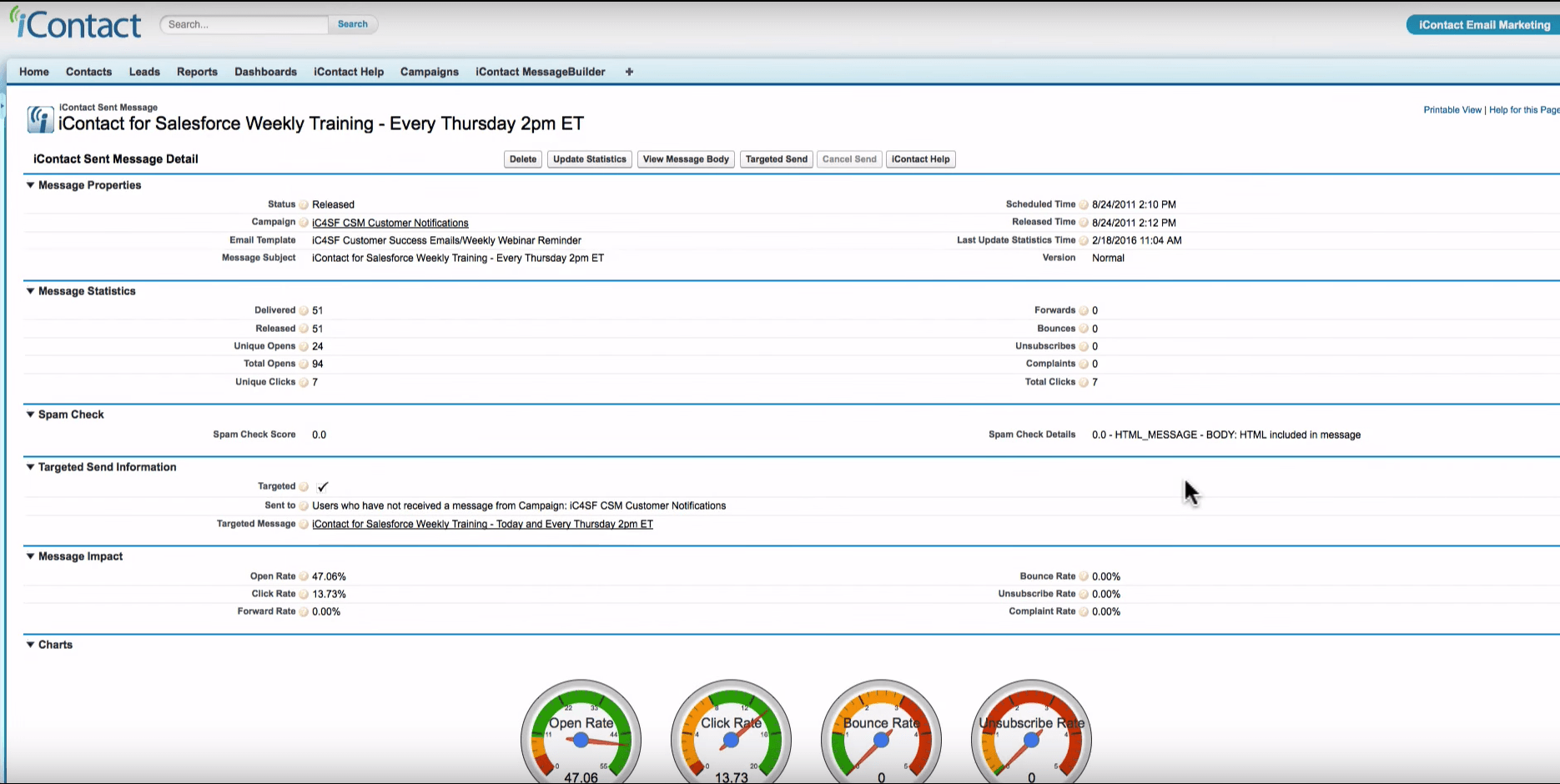Collapse the Message Properties section
The width and height of the screenshot is (1560, 784).
coord(31,185)
